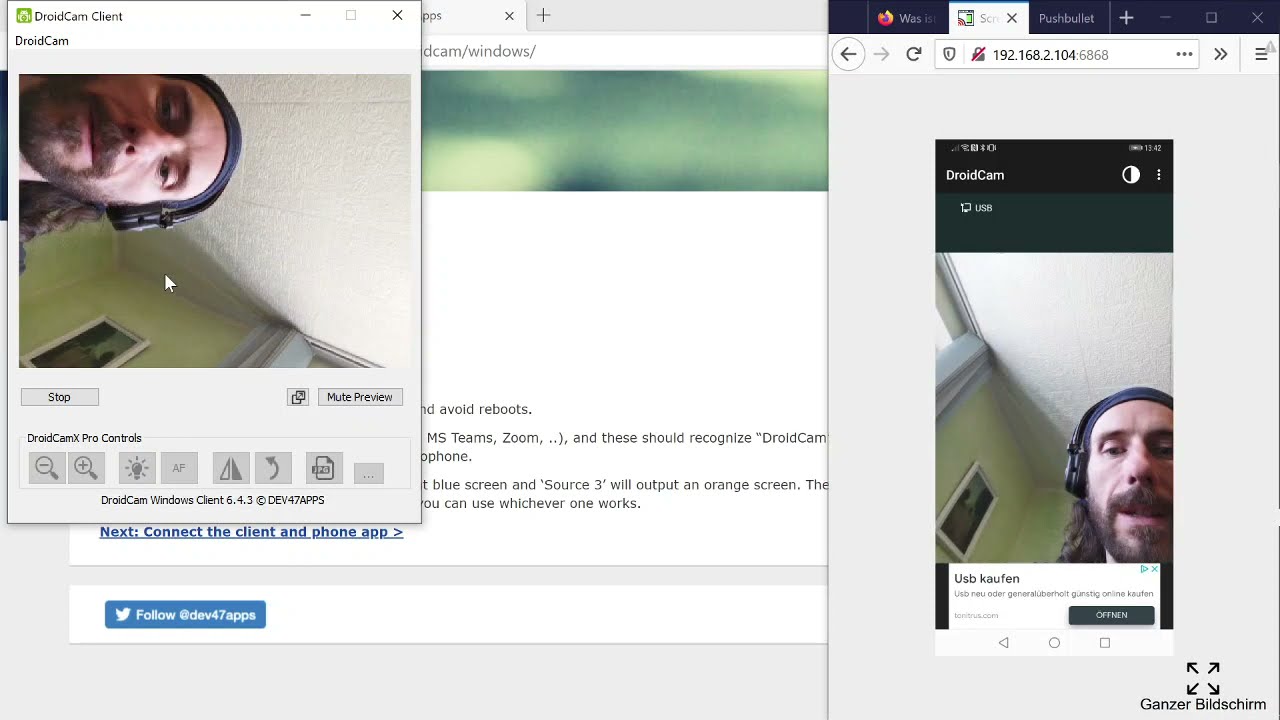Enter fullscreen with Ganzer Bildschirm

(x=1203, y=688)
